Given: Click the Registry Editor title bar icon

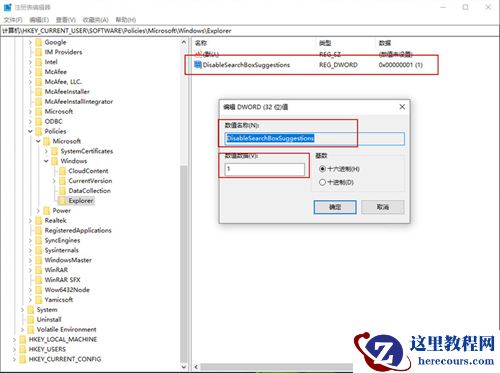Looking at the screenshot, I should tap(7, 7).
